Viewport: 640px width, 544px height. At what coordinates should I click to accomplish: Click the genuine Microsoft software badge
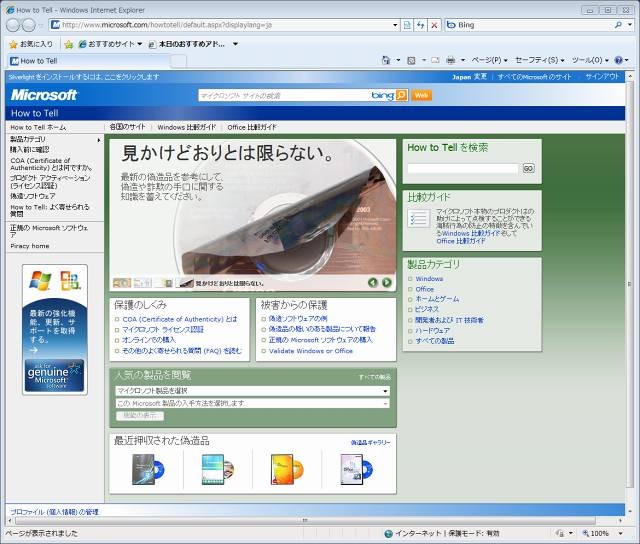click(54, 375)
